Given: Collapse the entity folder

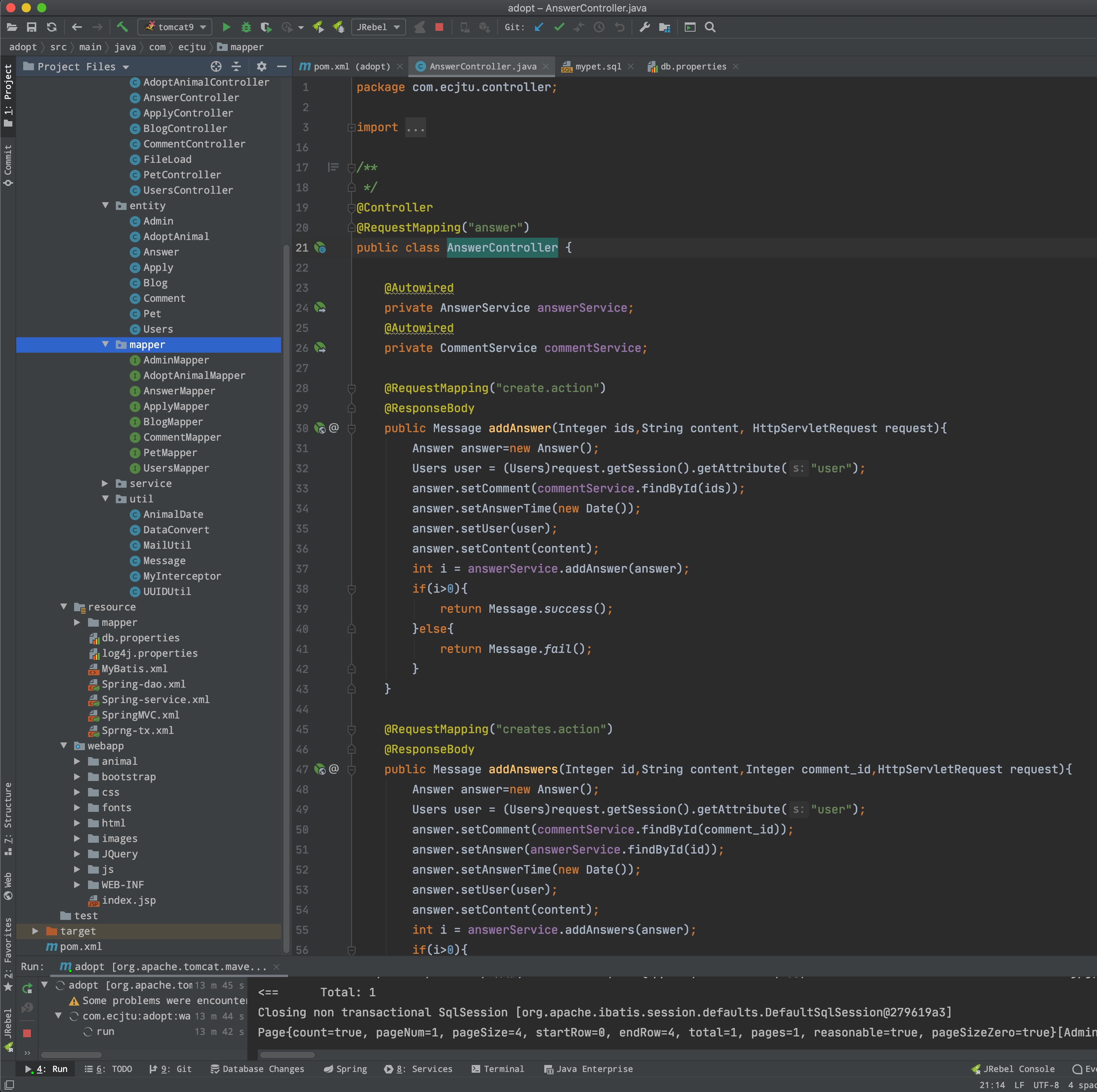Looking at the screenshot, I should (x=105, y=205).
